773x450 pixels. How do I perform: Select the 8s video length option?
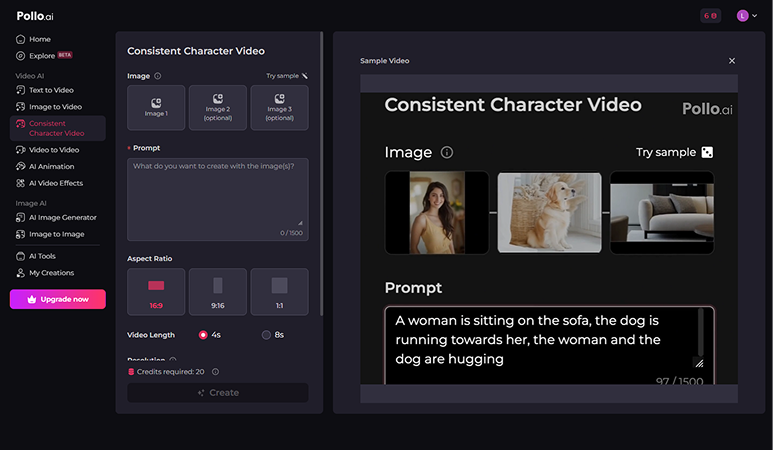[x=273, y=335]
